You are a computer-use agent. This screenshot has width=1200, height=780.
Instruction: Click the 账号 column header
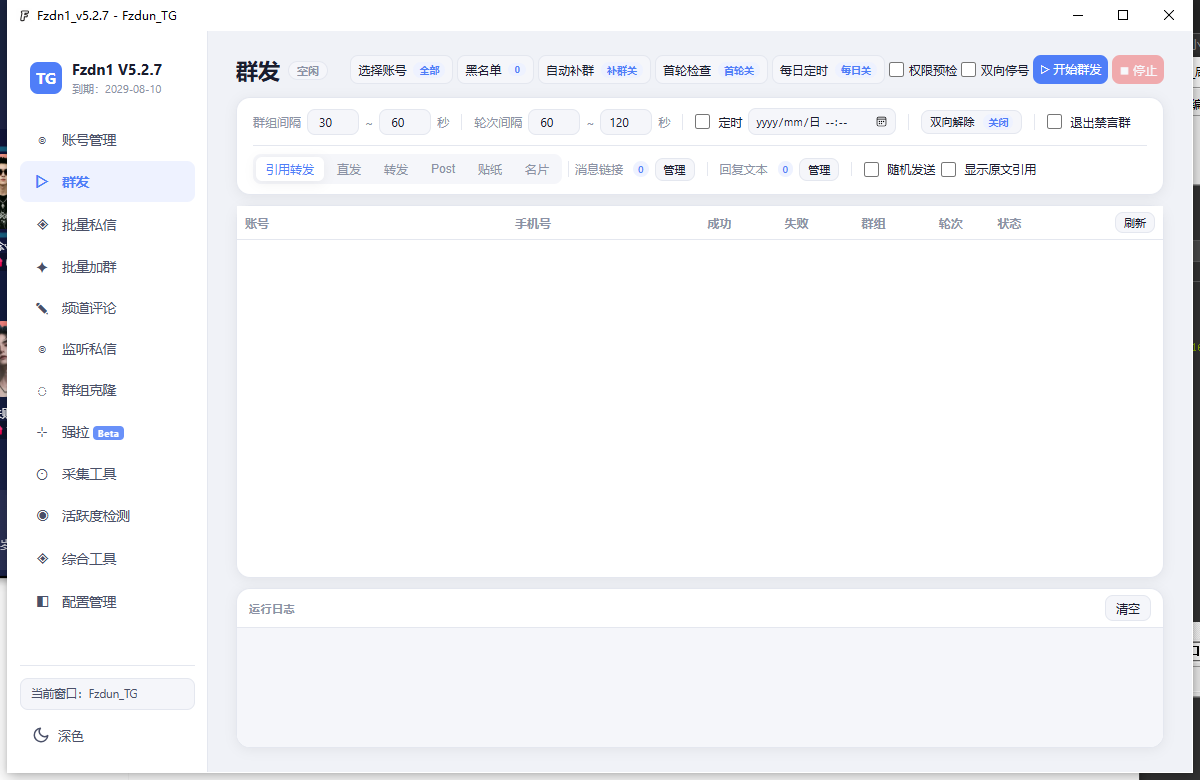point(257,223)
